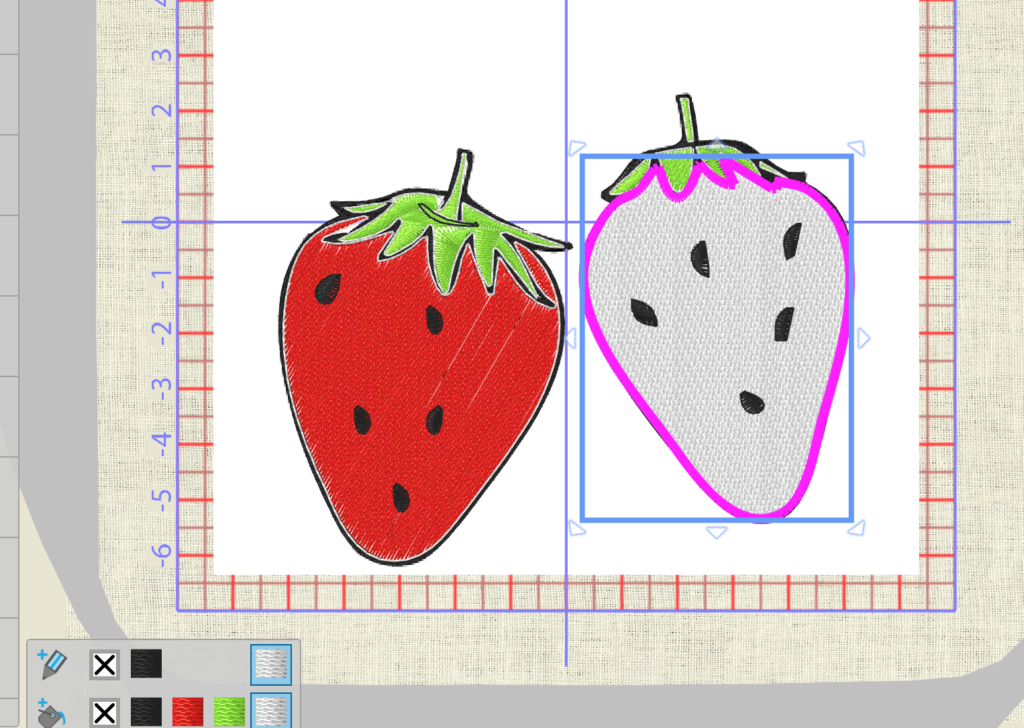Click the top-right corner selection handle
This screenshot has height=728, width=1024.
click(857, 149)
